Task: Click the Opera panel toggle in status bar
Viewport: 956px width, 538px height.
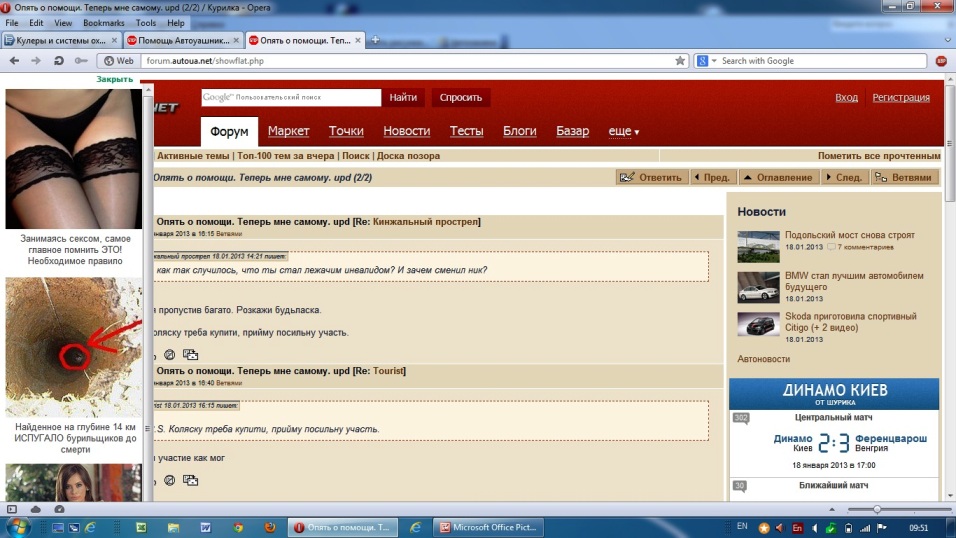Action: (x=11, y=509)
